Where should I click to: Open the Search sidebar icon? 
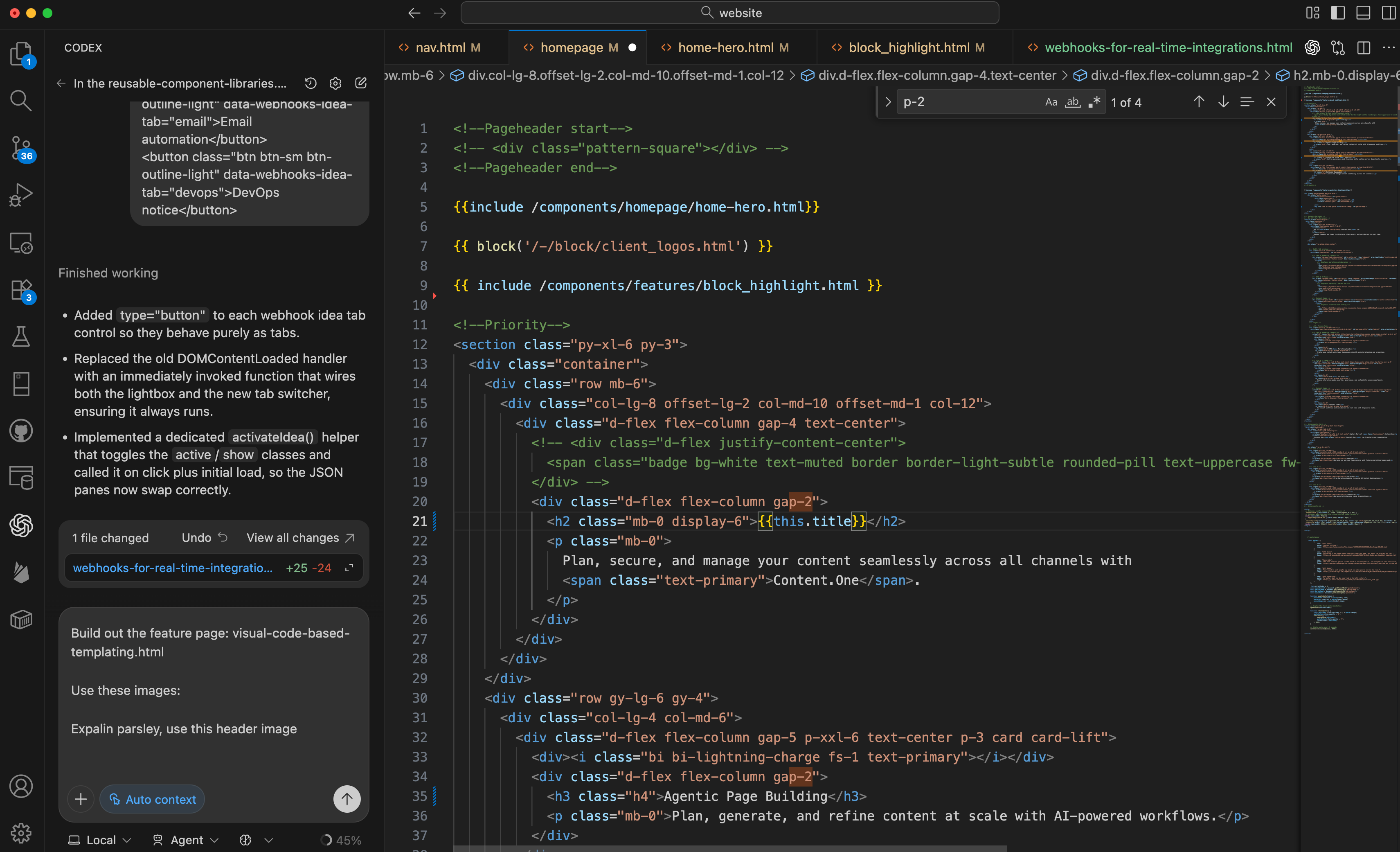(x=21, y=101)
